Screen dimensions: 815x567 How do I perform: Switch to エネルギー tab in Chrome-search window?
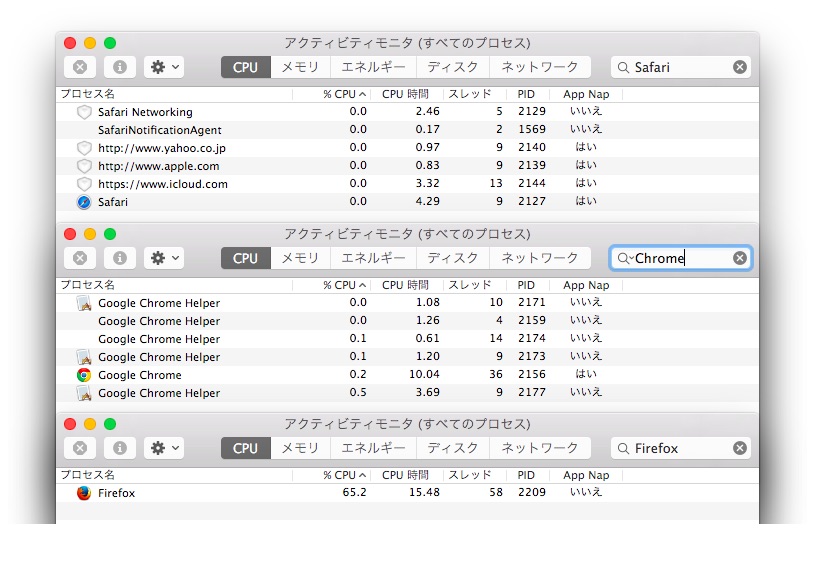(374, 258)
